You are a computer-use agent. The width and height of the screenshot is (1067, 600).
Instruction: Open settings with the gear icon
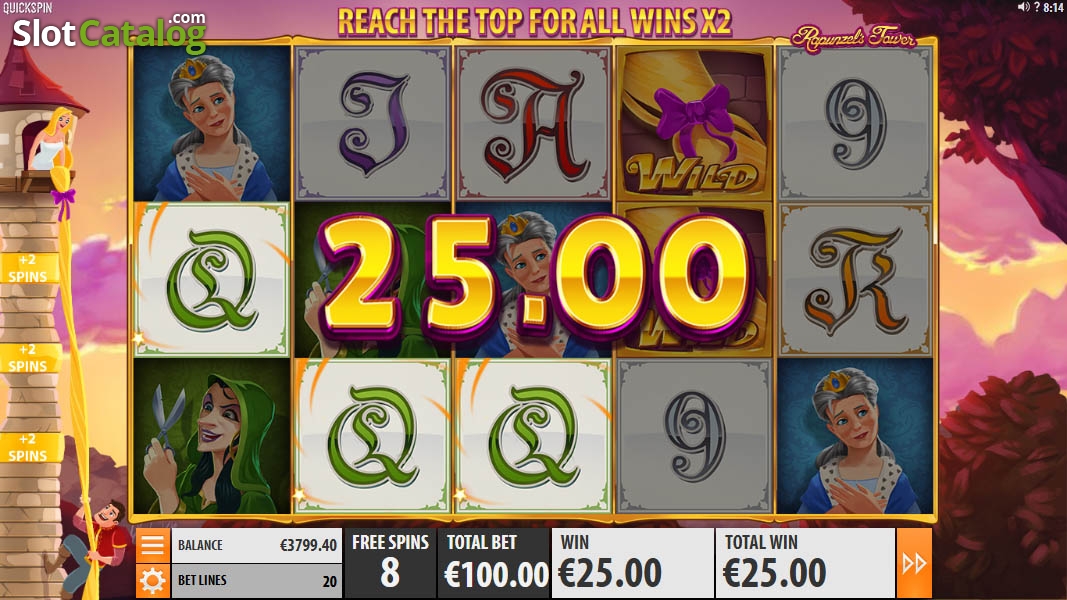152,581
